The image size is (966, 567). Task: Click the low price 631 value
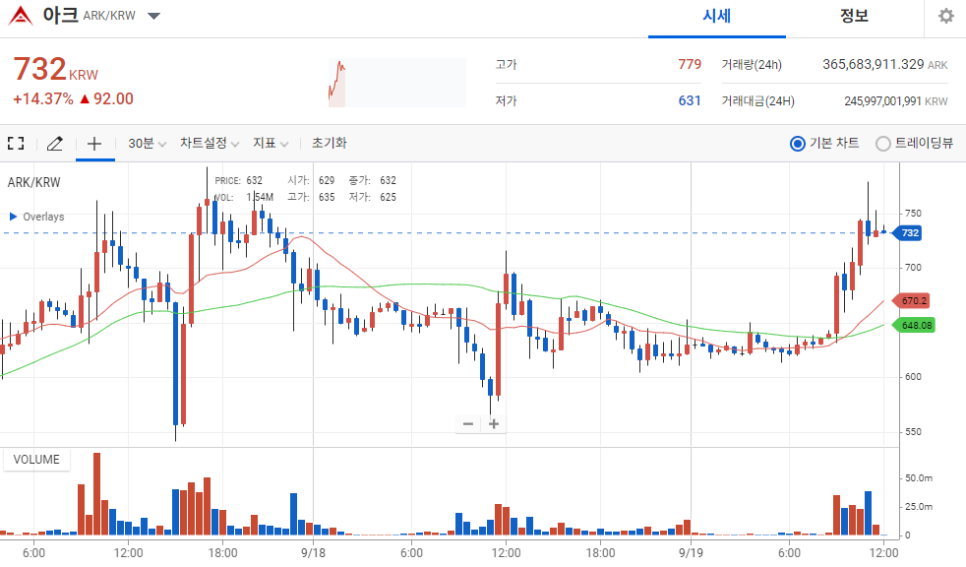pos(689,100)
